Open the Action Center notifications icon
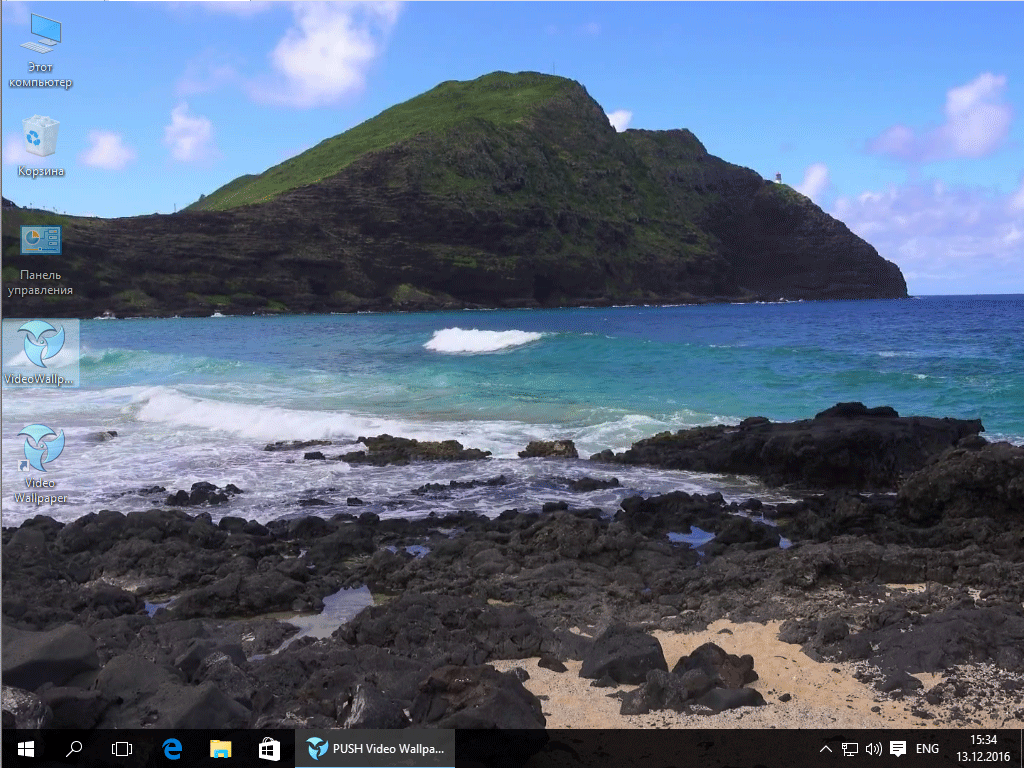This screenshot has height=768, width=1024. pos(898,748)
